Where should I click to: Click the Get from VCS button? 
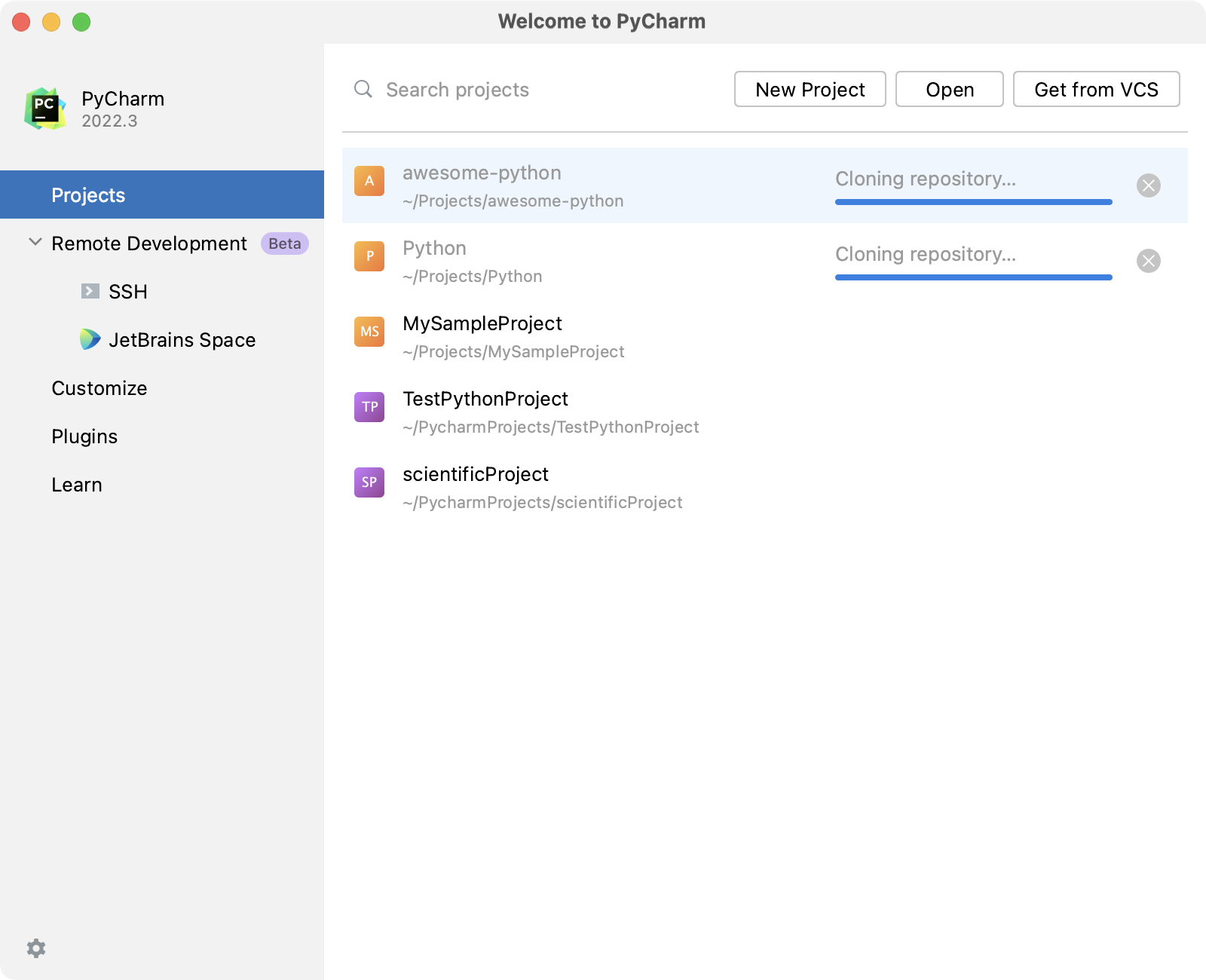(x=1096, y=89)
